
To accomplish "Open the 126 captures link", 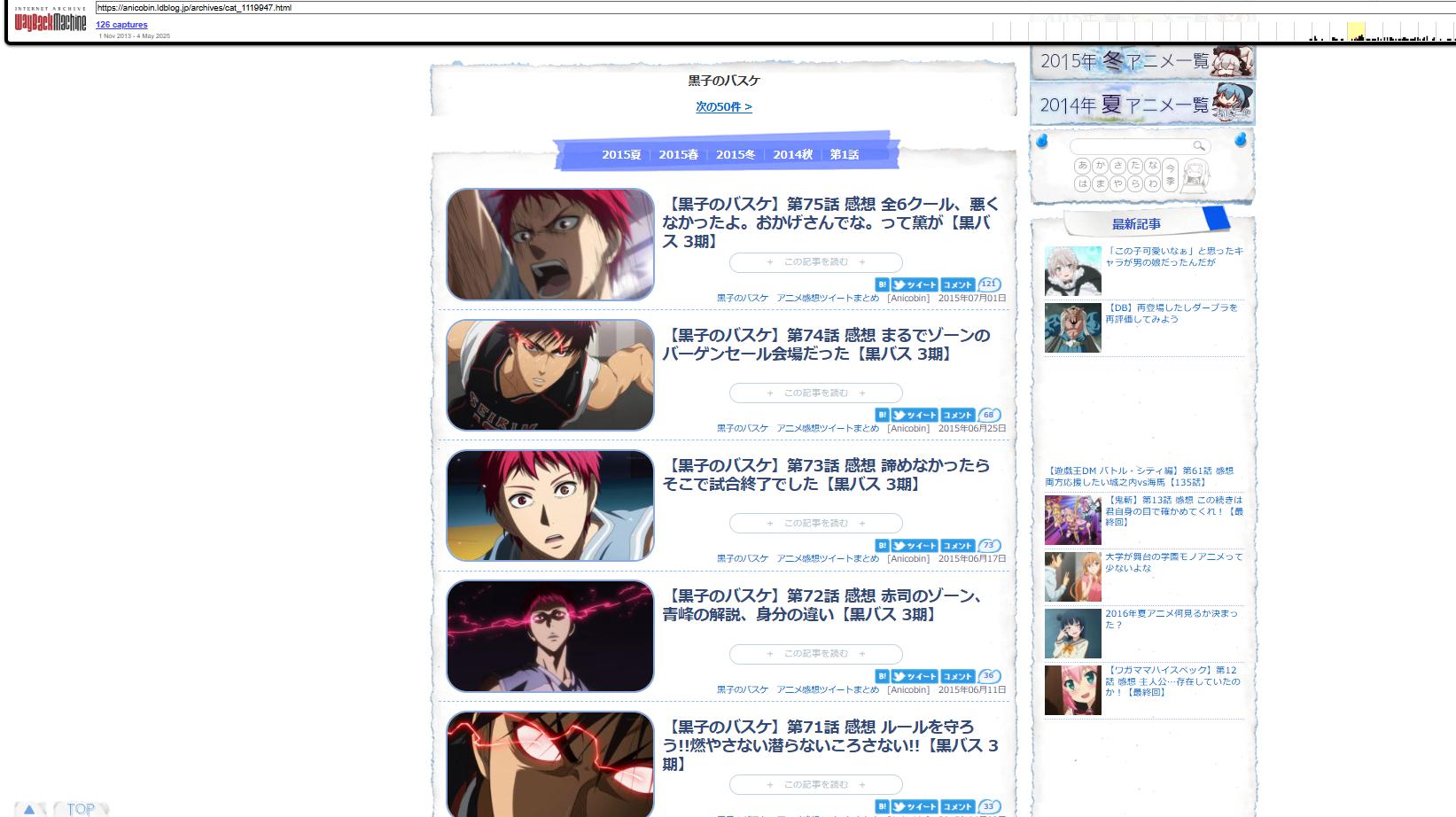I will coord(121,25).
